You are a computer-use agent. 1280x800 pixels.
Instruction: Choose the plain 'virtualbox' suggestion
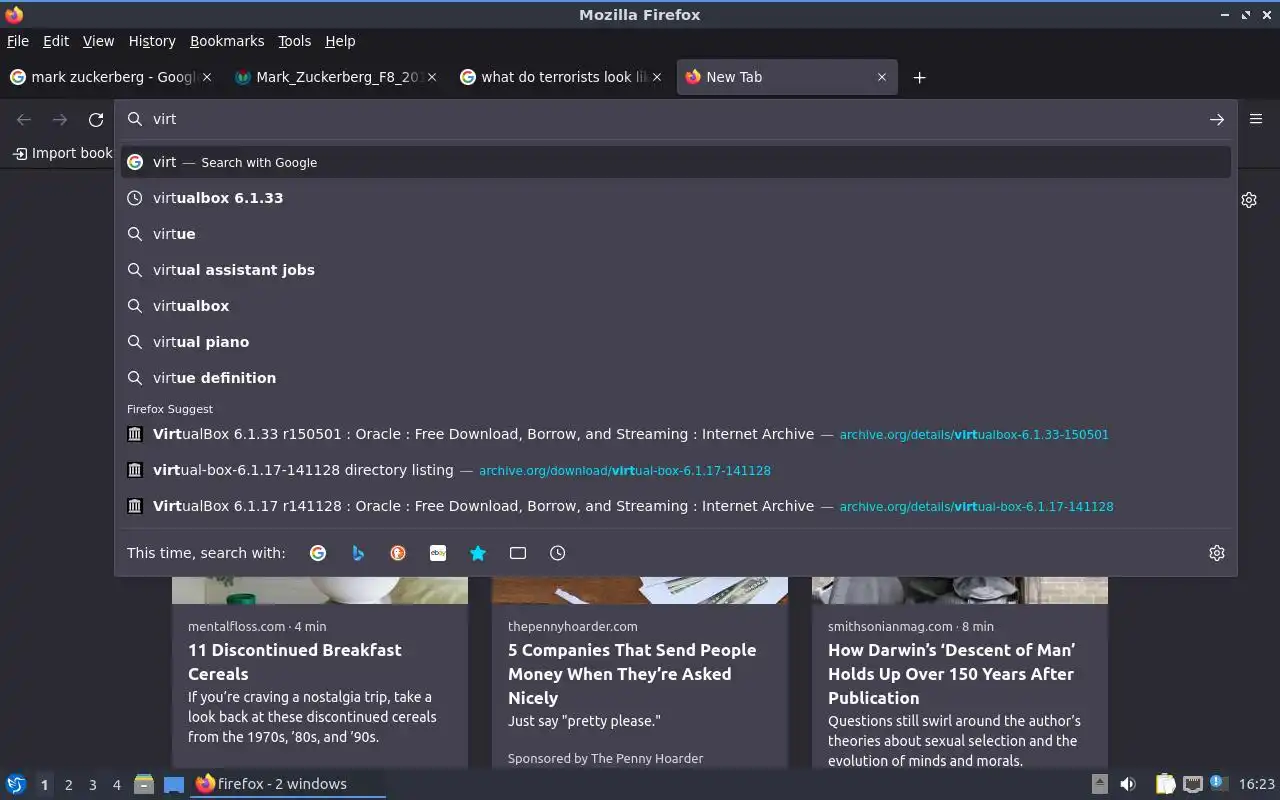click(675, 306)
